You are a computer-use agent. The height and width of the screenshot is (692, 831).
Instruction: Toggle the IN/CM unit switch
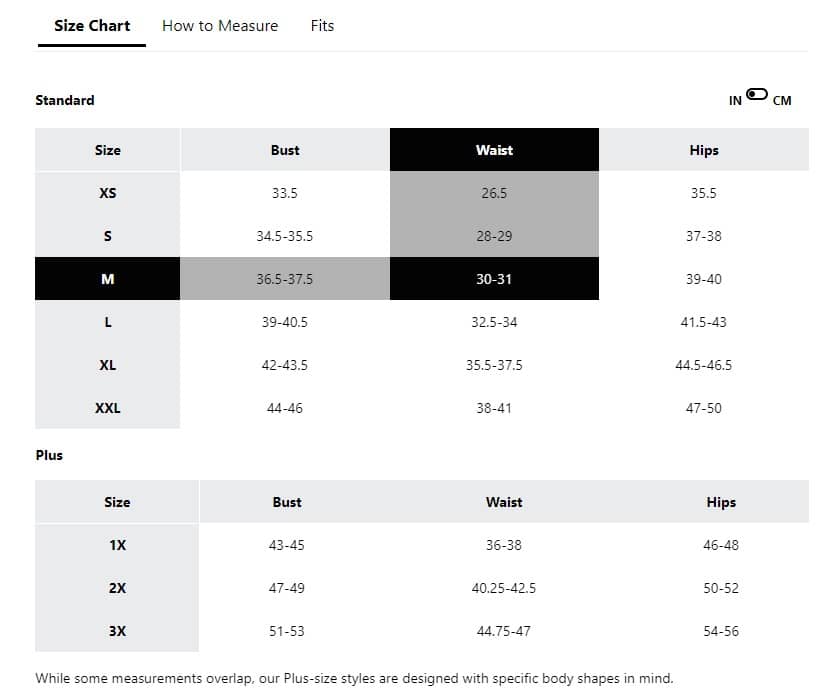[757, 95]
